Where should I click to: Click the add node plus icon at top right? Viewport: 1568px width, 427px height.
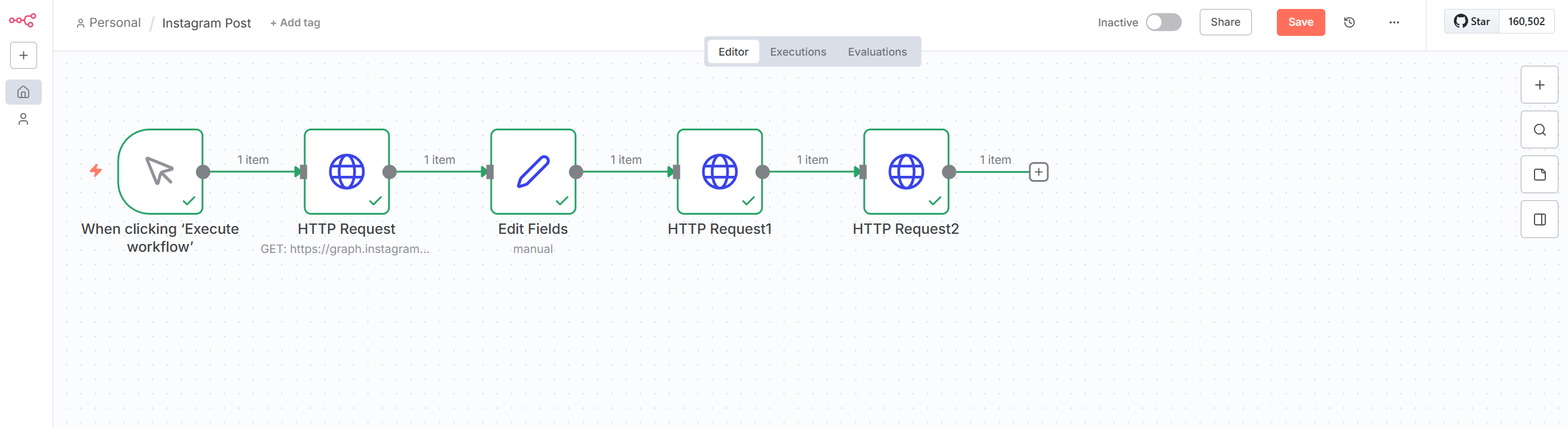pyautogui.click(x=1539, y=86)
